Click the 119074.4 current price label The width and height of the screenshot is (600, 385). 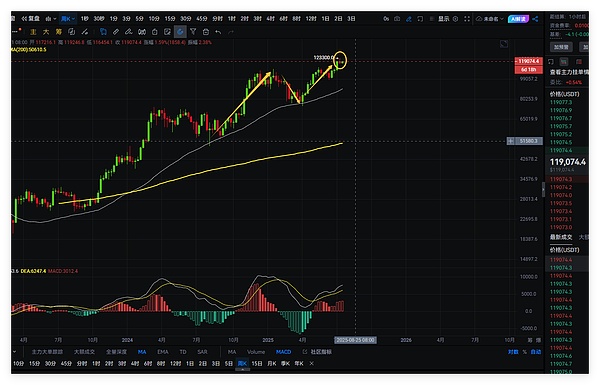click(x=528, y=61)
